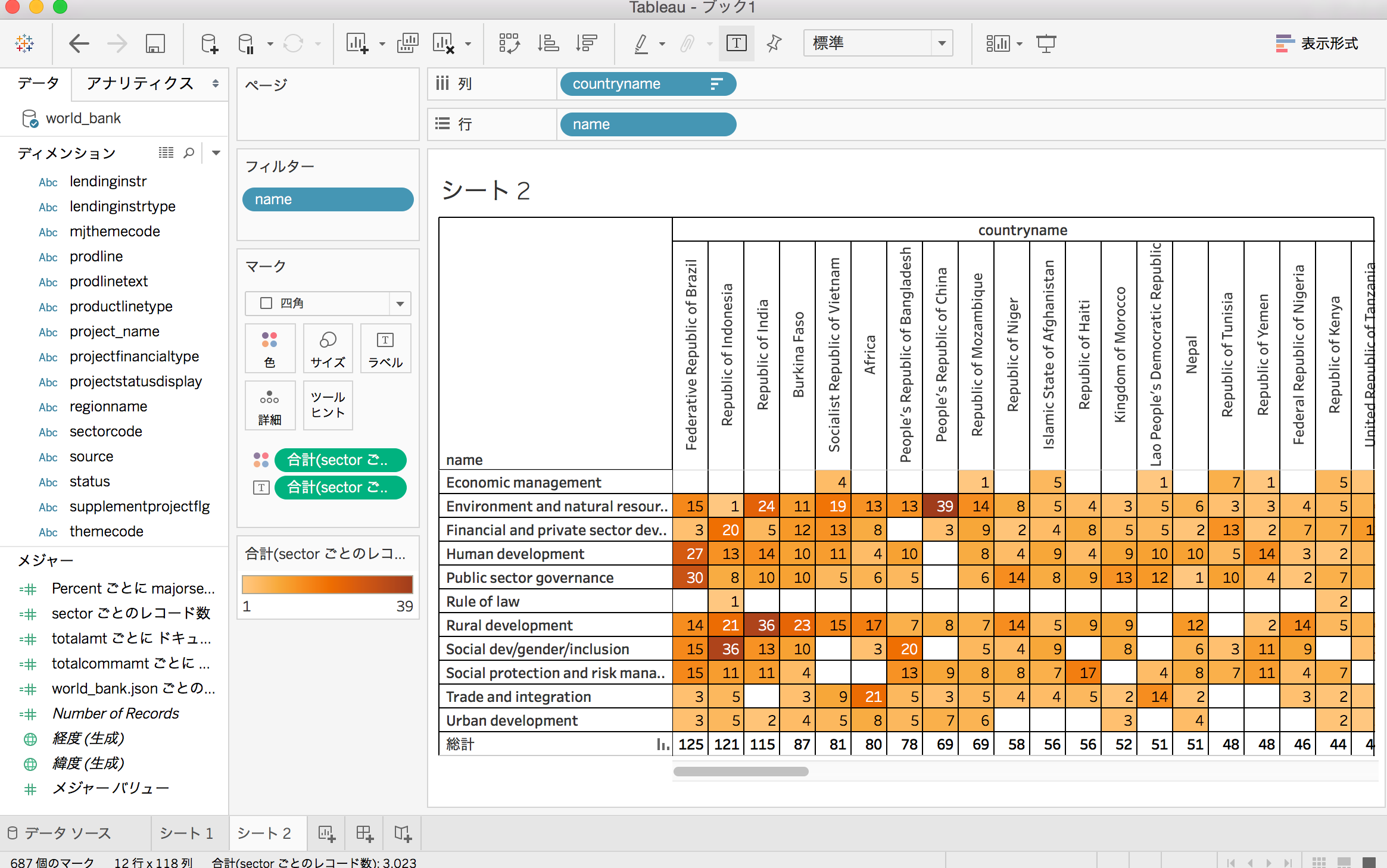Open the show/hide cards icon
This screenshot has width=1387, height=868.
click(998, 43)
